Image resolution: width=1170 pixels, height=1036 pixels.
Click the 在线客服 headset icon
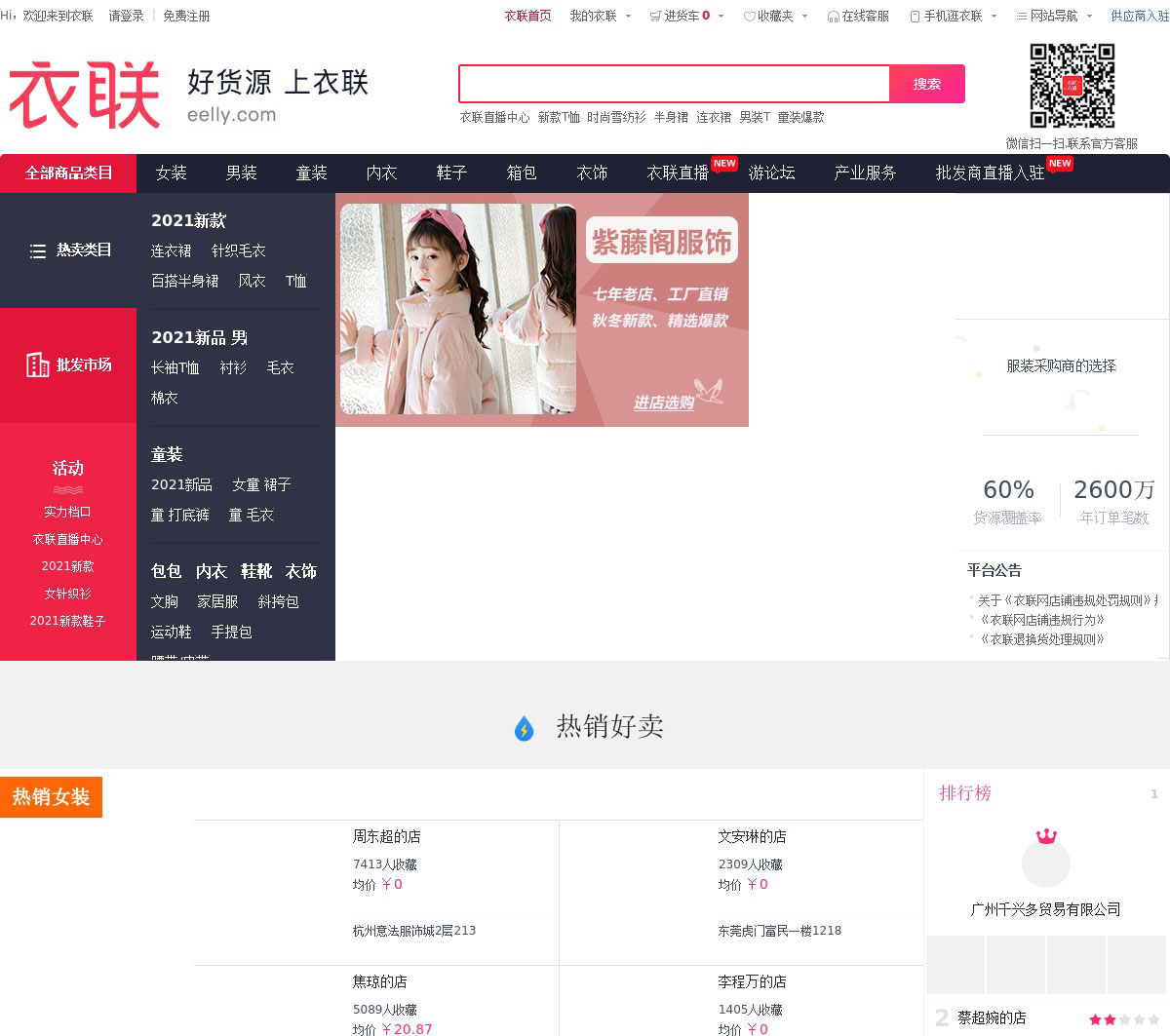[x=833, y=17]
